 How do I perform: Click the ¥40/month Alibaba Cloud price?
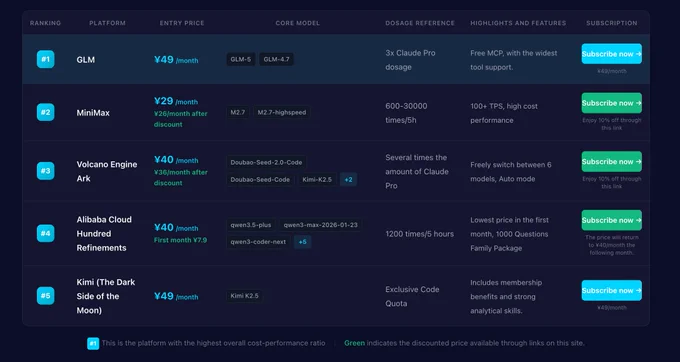pos(176,228)
